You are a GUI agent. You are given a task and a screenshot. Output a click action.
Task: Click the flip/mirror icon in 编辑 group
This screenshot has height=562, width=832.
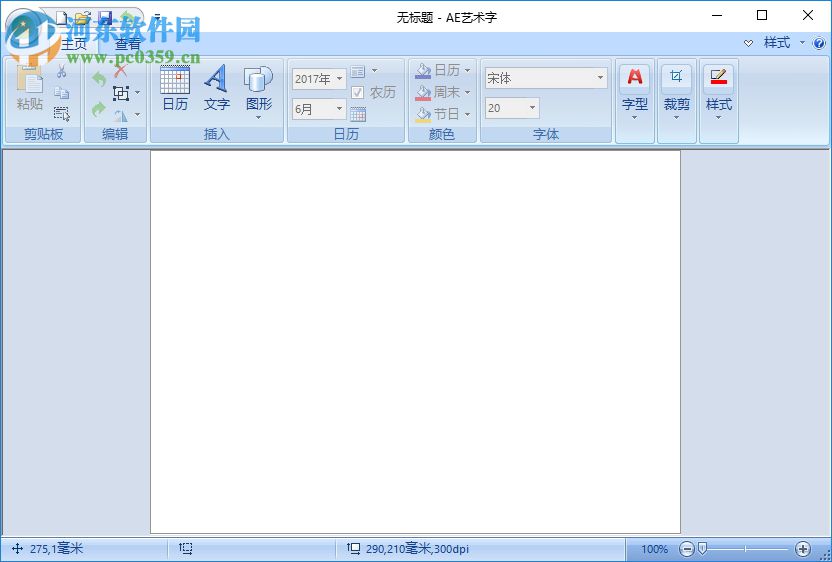click(x=121, y=115)
